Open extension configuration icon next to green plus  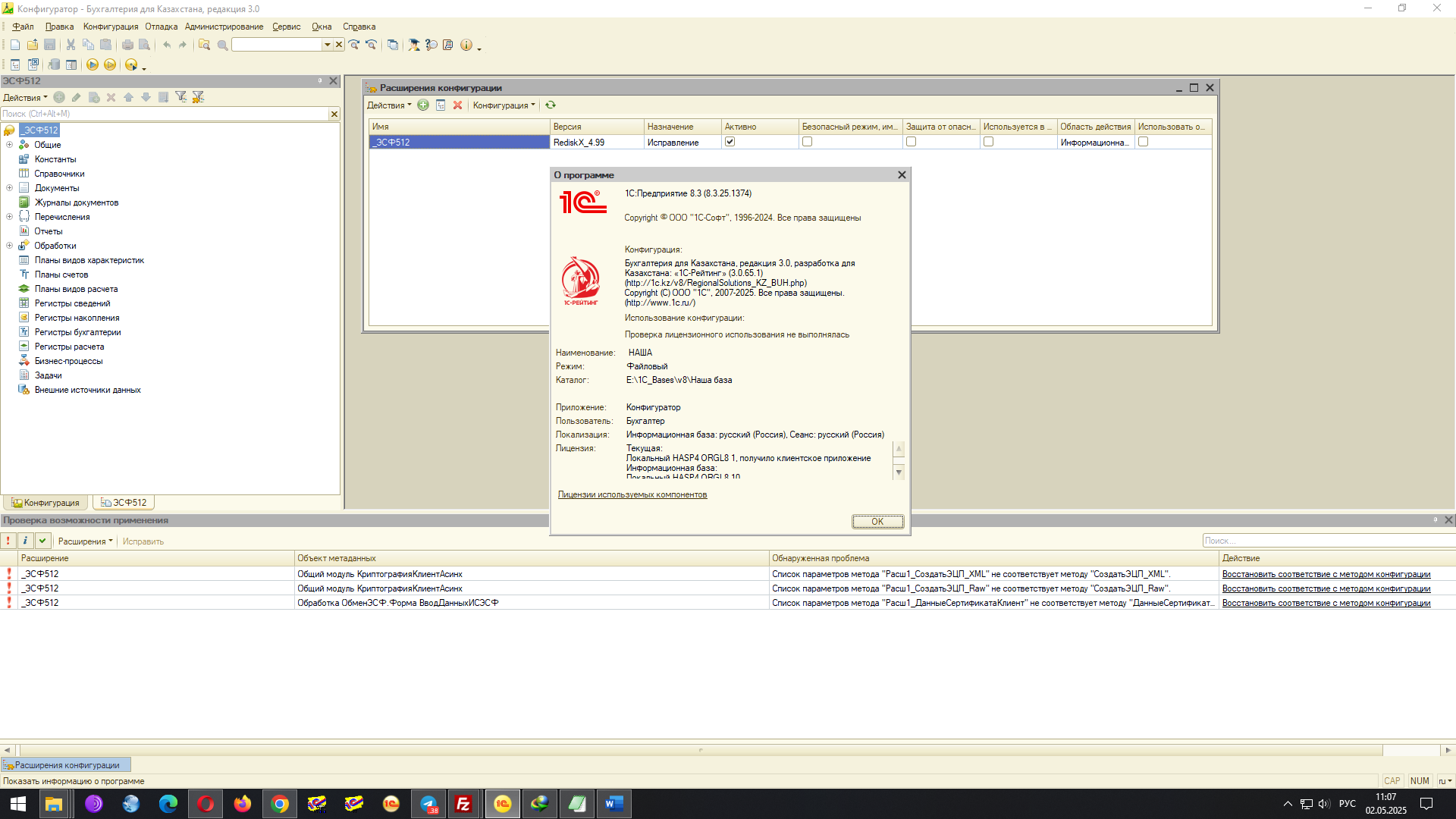tap(441, 105)
